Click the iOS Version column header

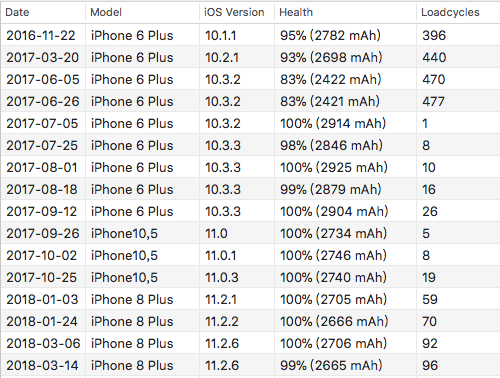pyautogui.click(x=237, y=12)
